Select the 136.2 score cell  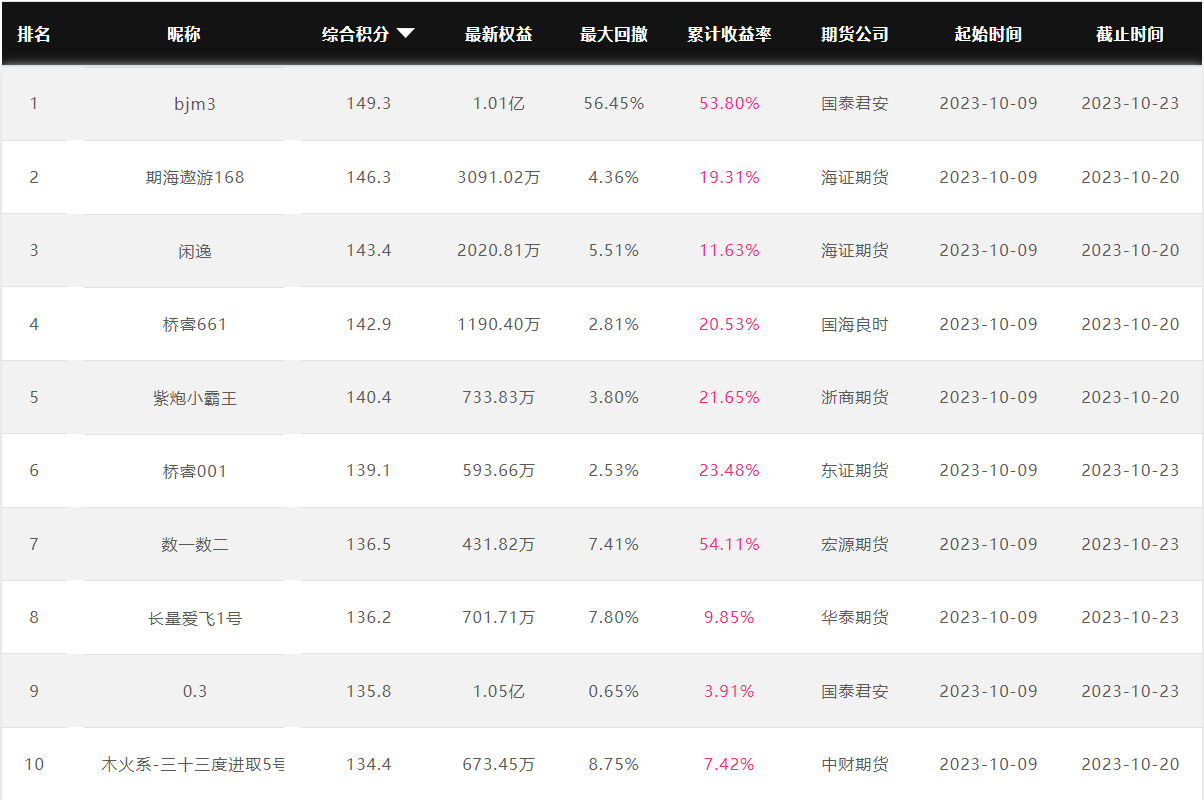(368, 617)
